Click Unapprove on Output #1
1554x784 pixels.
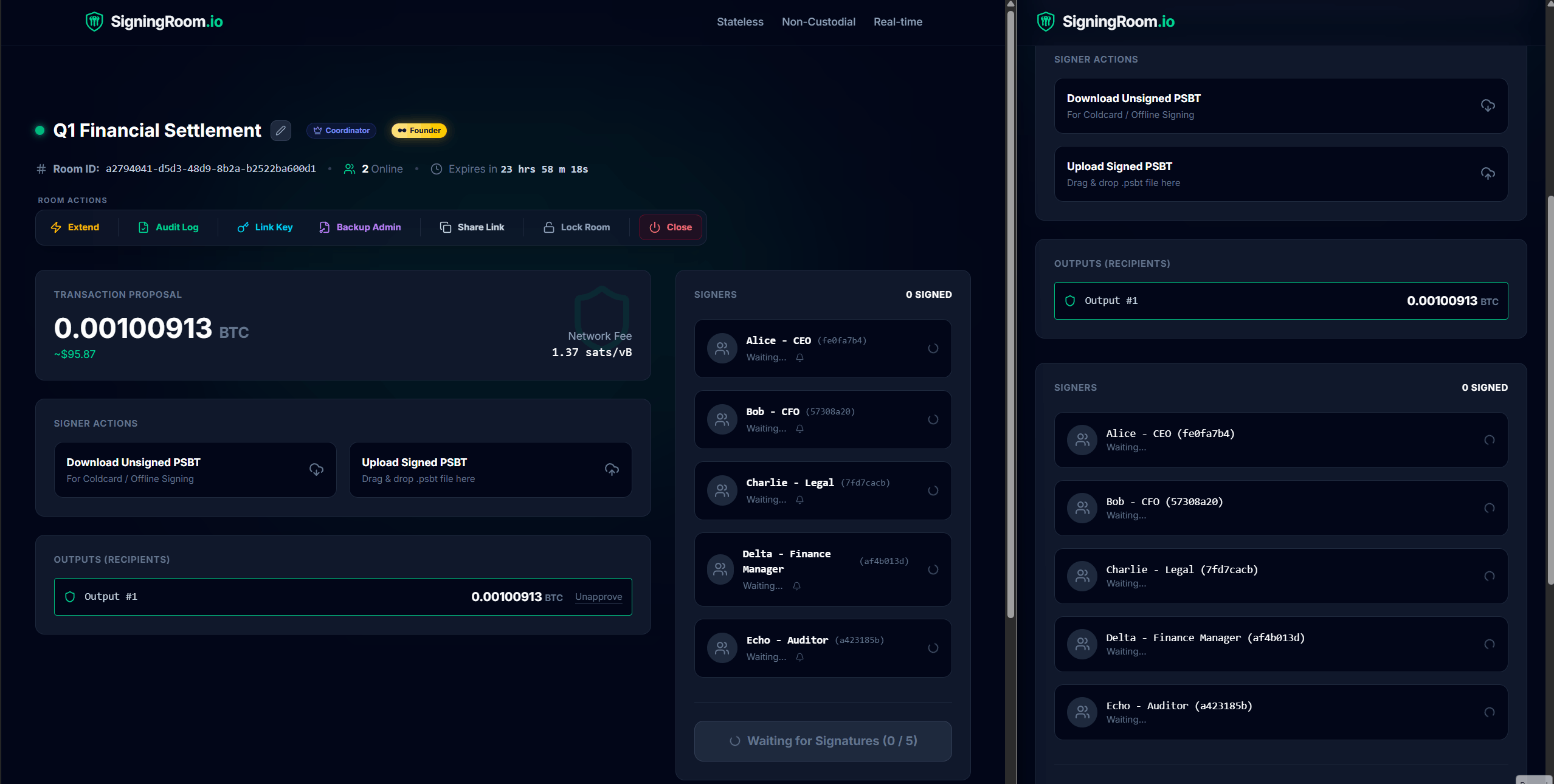[x=598, y=597]
